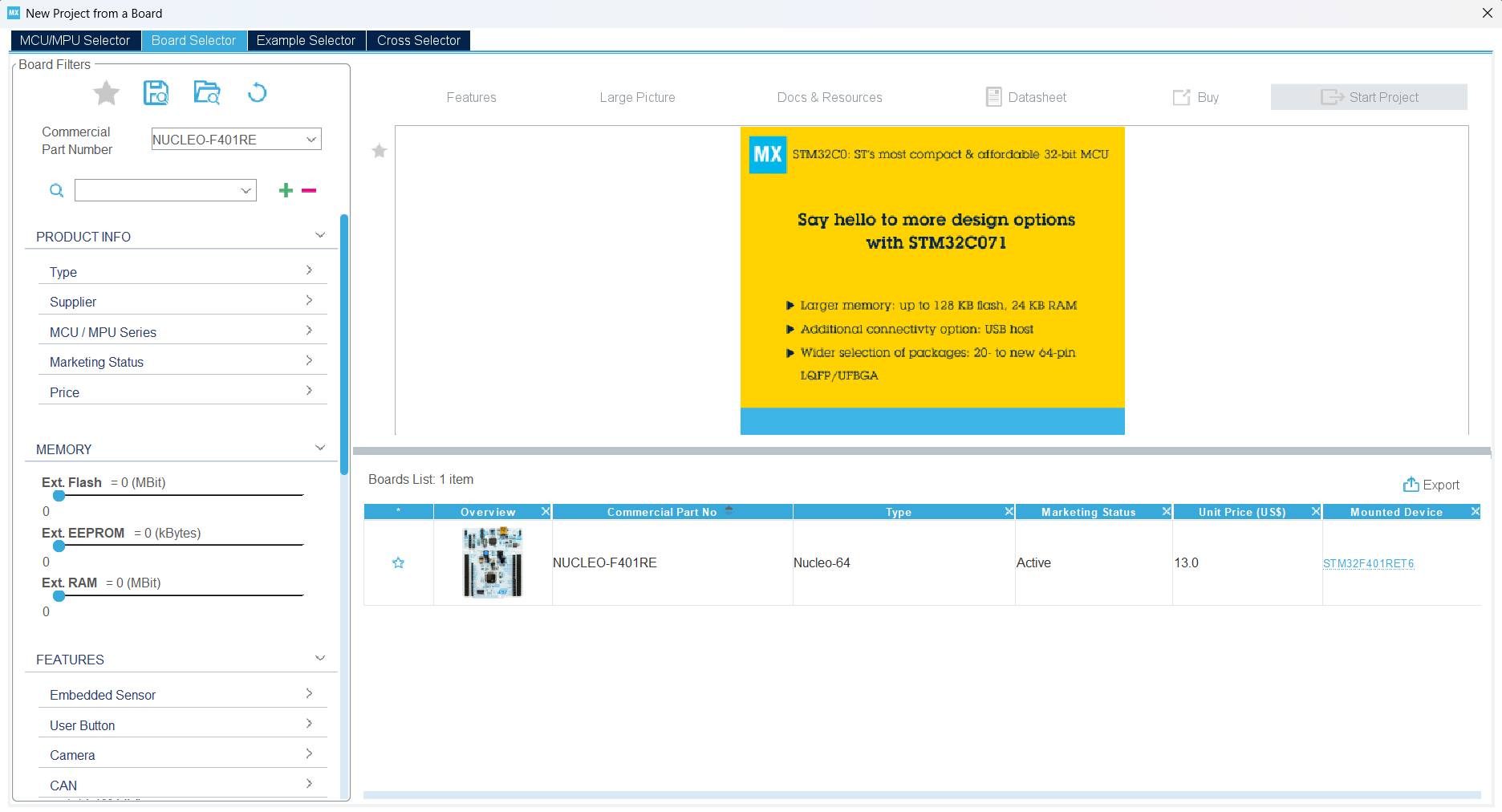Sort by Commercial Part No arrow icon
The width and height of the screenshot is (1502, 812).
pos(729,510)
